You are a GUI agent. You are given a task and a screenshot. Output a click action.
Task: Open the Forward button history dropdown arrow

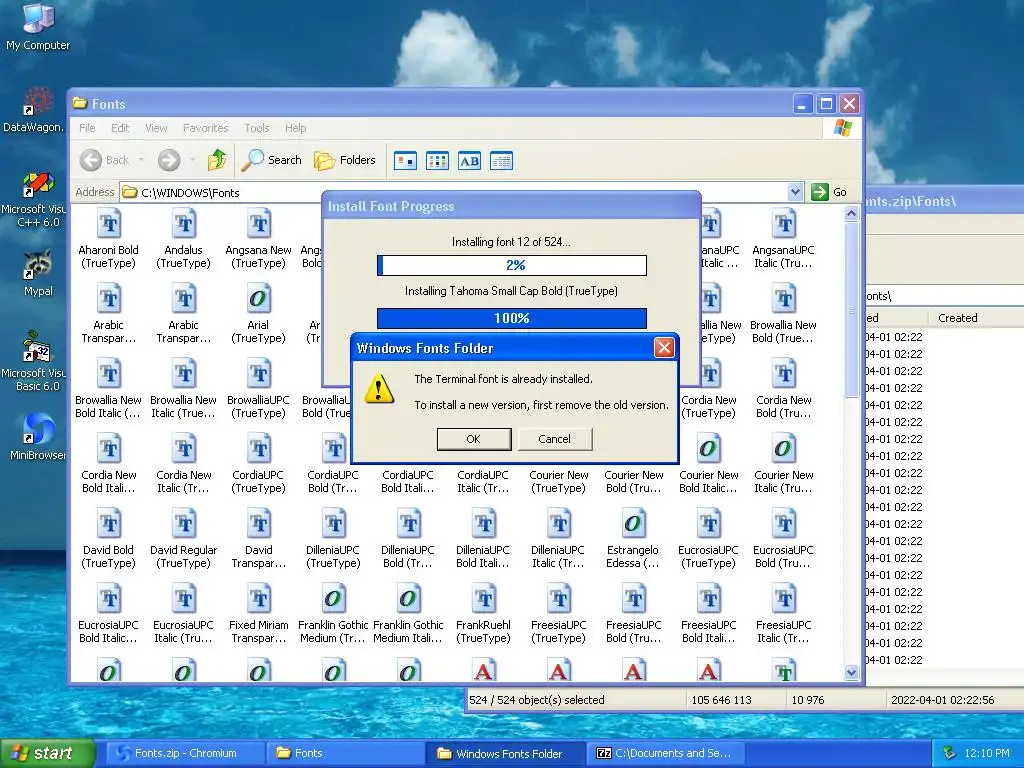click(x=192, y=160)
